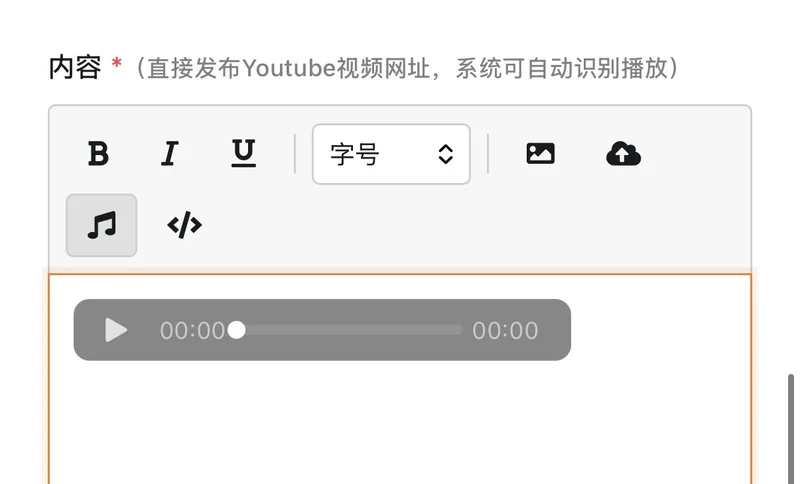Toggle bold formatting with B icon
800x484 pixels.
(98, 154)
